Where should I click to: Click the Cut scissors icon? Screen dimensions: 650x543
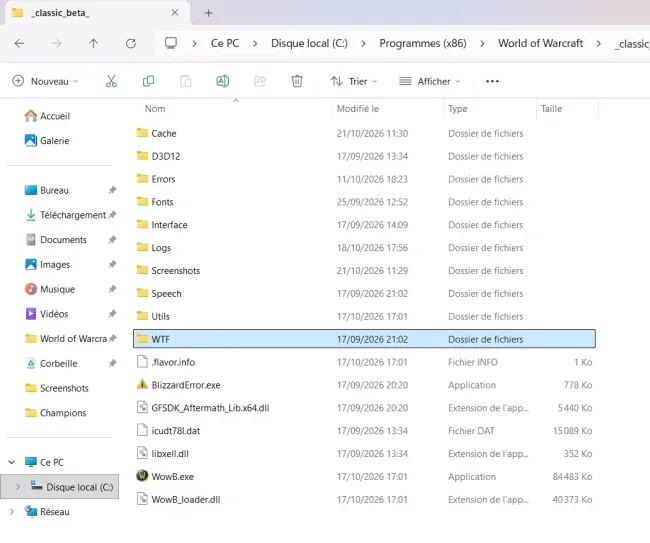111,81
